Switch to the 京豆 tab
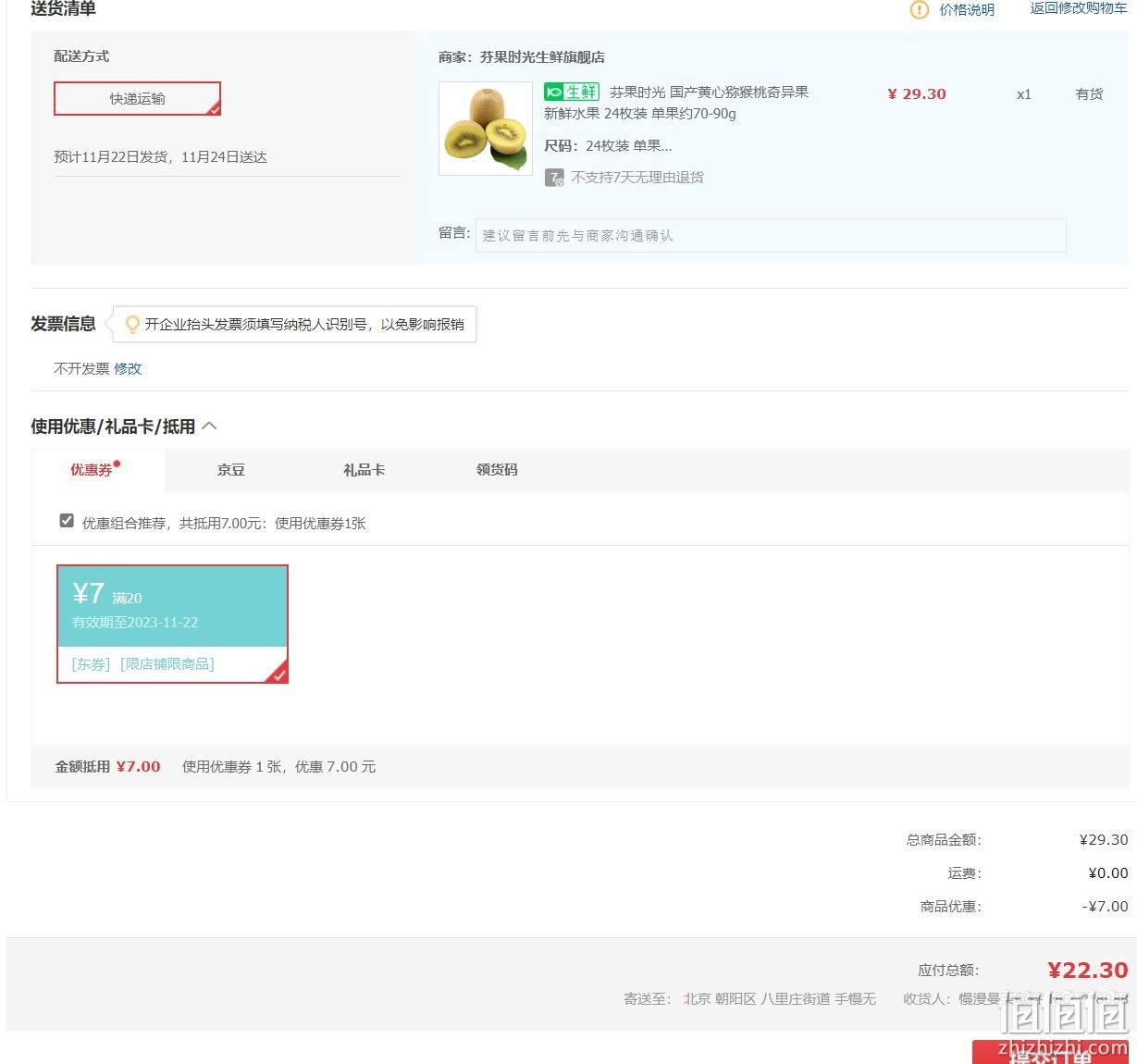This screenshot has height=1064, width=1137. coord(231,470)
